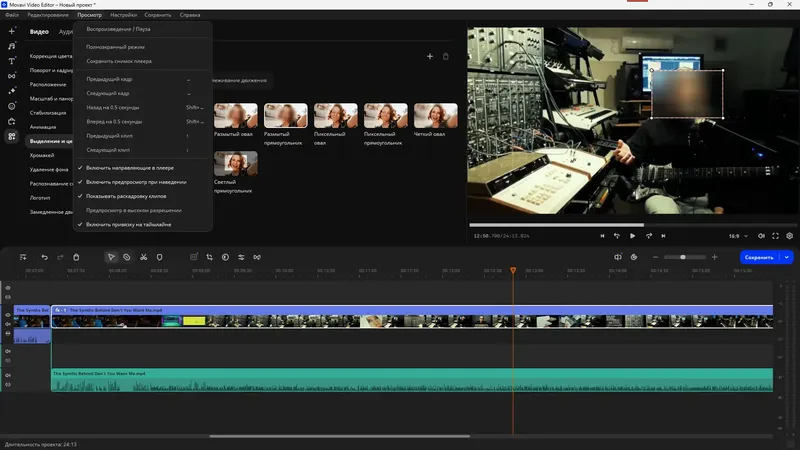Open the Titles tool in left sidebar
This screenshot has width=800, height=450.
[12, 61]
